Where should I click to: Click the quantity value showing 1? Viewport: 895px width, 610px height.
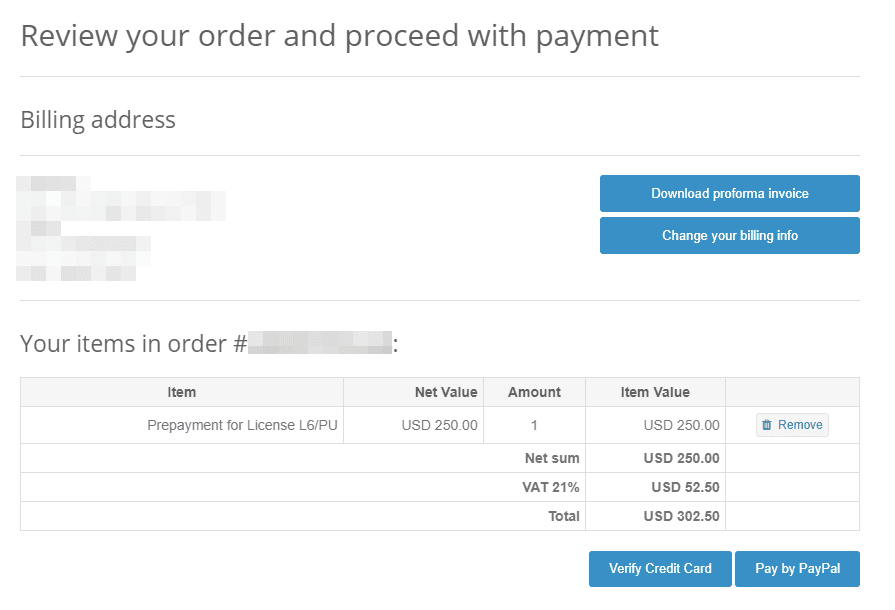click(x=534, y=424)
